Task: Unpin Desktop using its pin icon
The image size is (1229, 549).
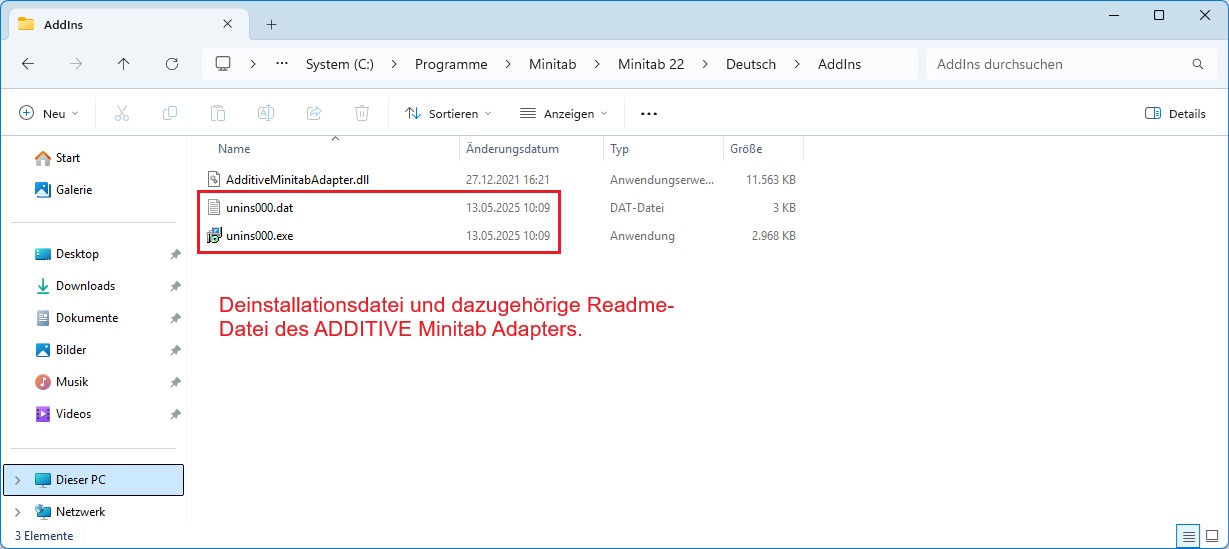Action: point(175,254)
